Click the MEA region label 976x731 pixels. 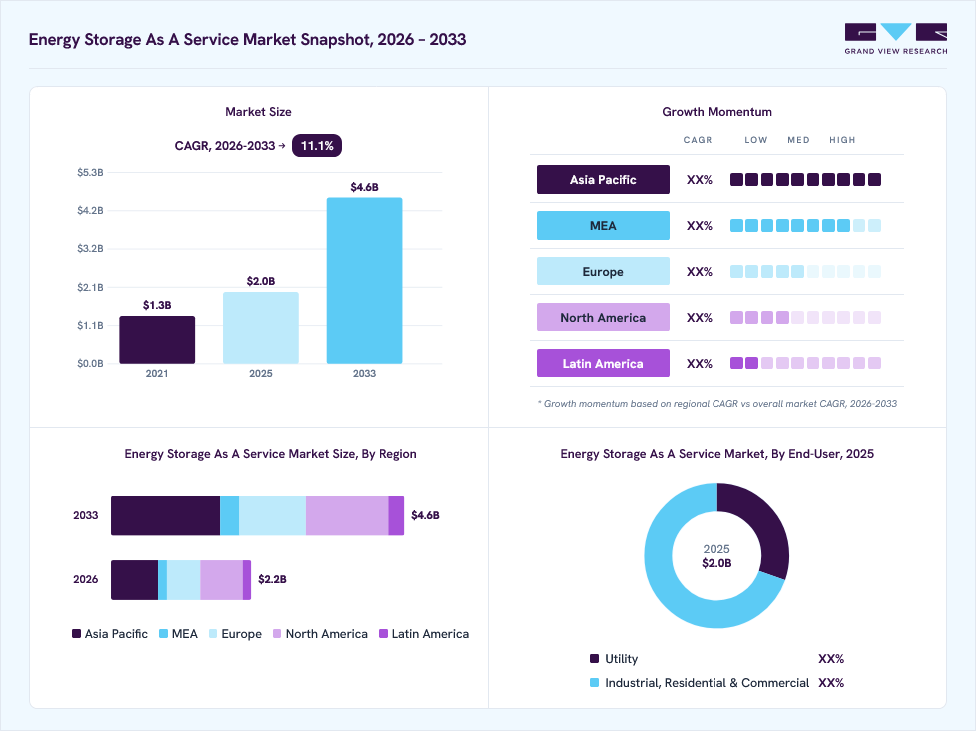click(x=603, y=225)
